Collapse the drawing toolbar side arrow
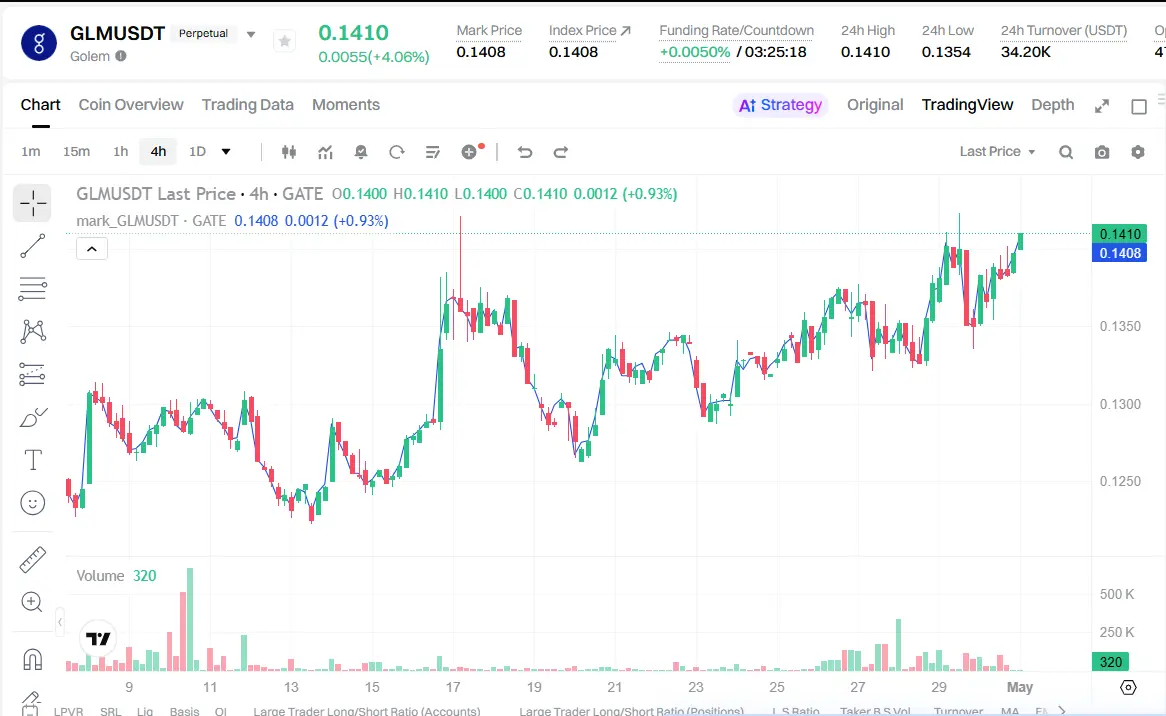The image size is (1166, 716). 60,622
